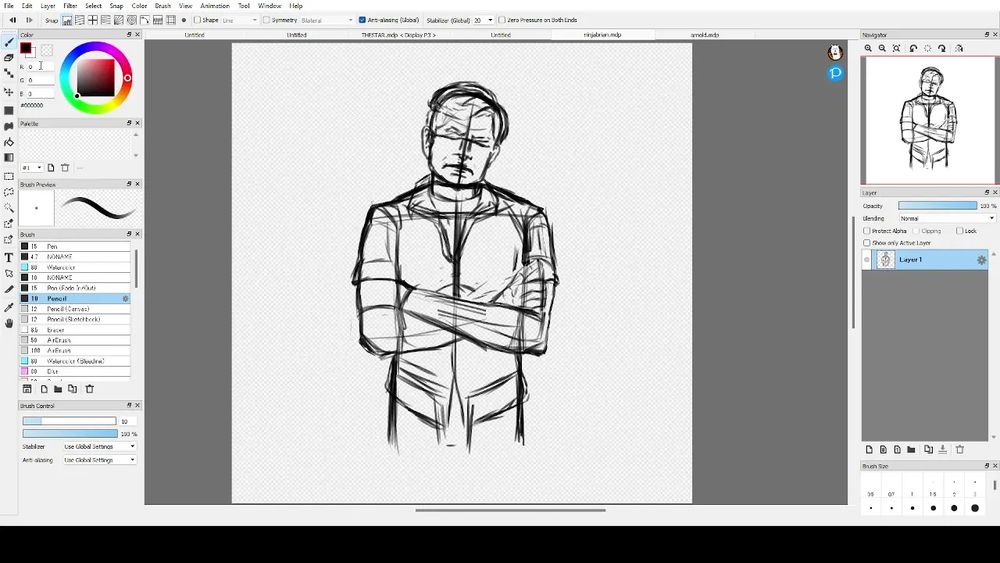Switch to the ninjabrian.mdp tab
Image resolution: width=1000 pixels, height=563 pixels.
[603, 35]
